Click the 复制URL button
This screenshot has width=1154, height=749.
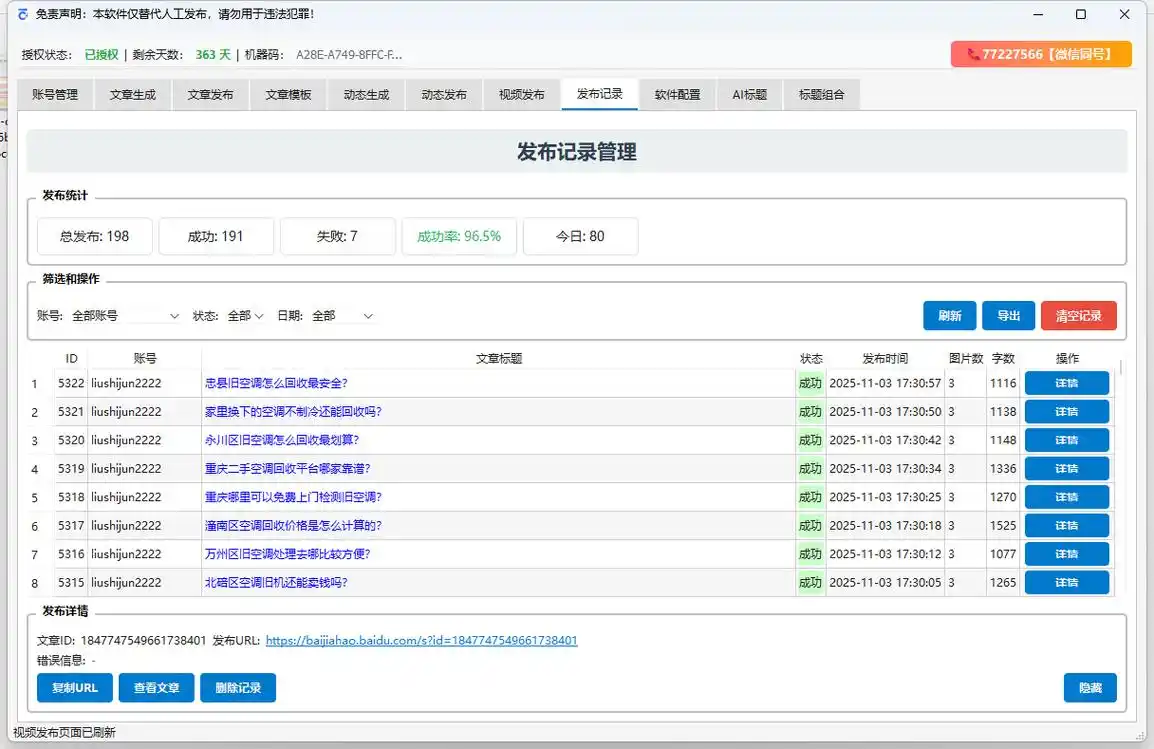pos(74,687)
